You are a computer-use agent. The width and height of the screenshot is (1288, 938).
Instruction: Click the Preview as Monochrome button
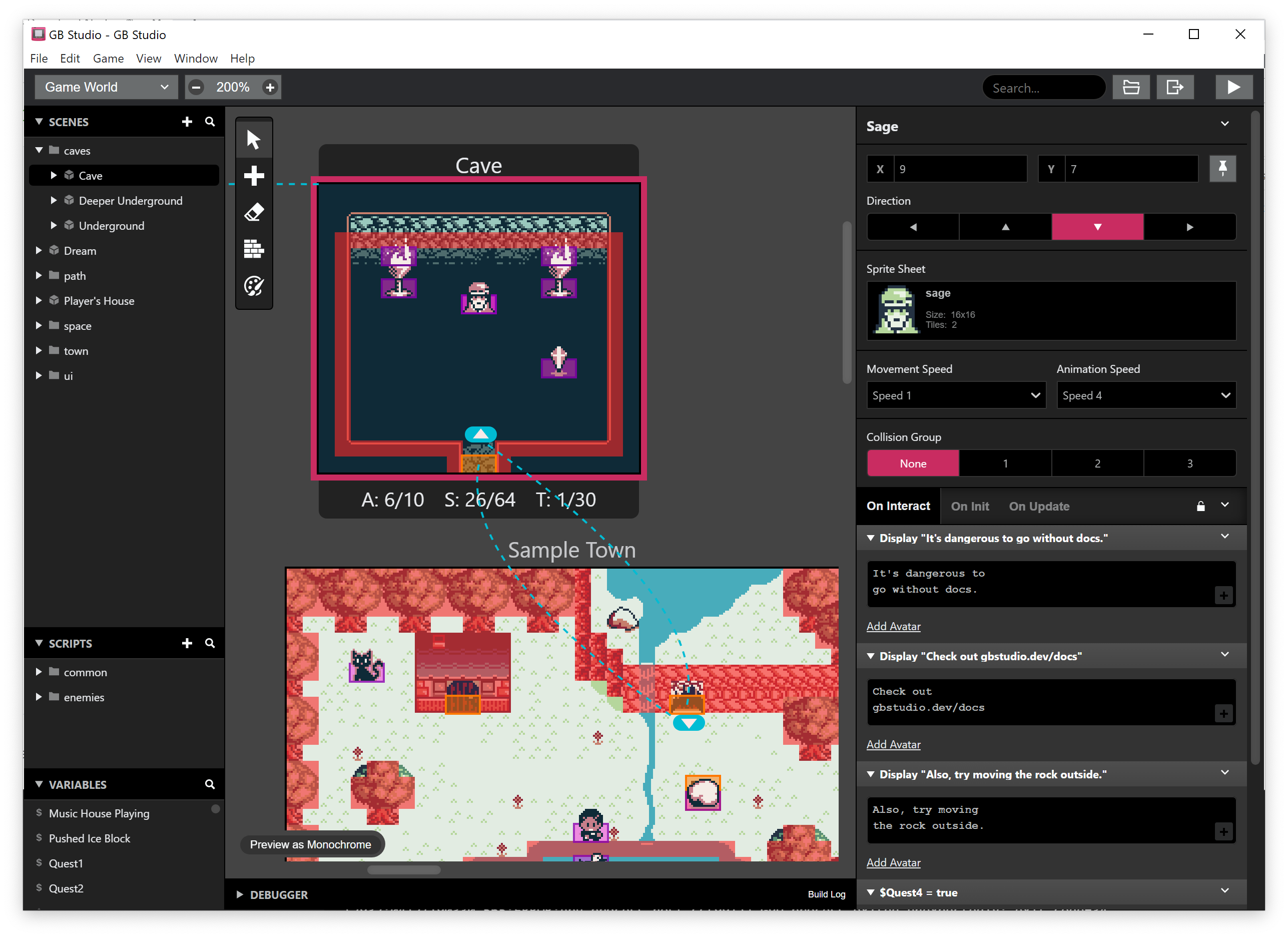click(x=311, y=844)
